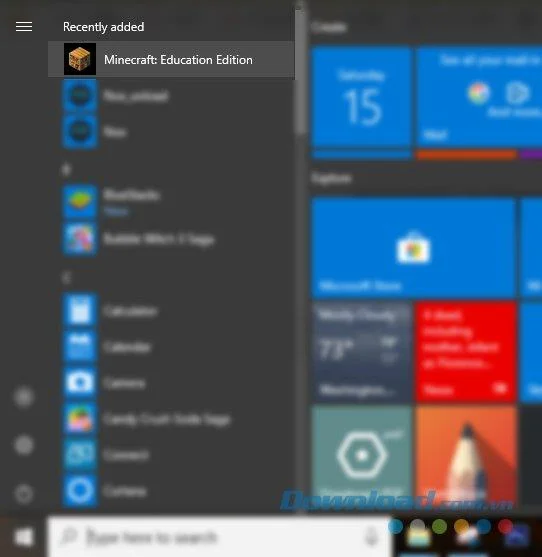Screen dimensions: 542x557
Task: Open Minecraft: Education Edition from Recently added
Action: click(x=171, y=59)
